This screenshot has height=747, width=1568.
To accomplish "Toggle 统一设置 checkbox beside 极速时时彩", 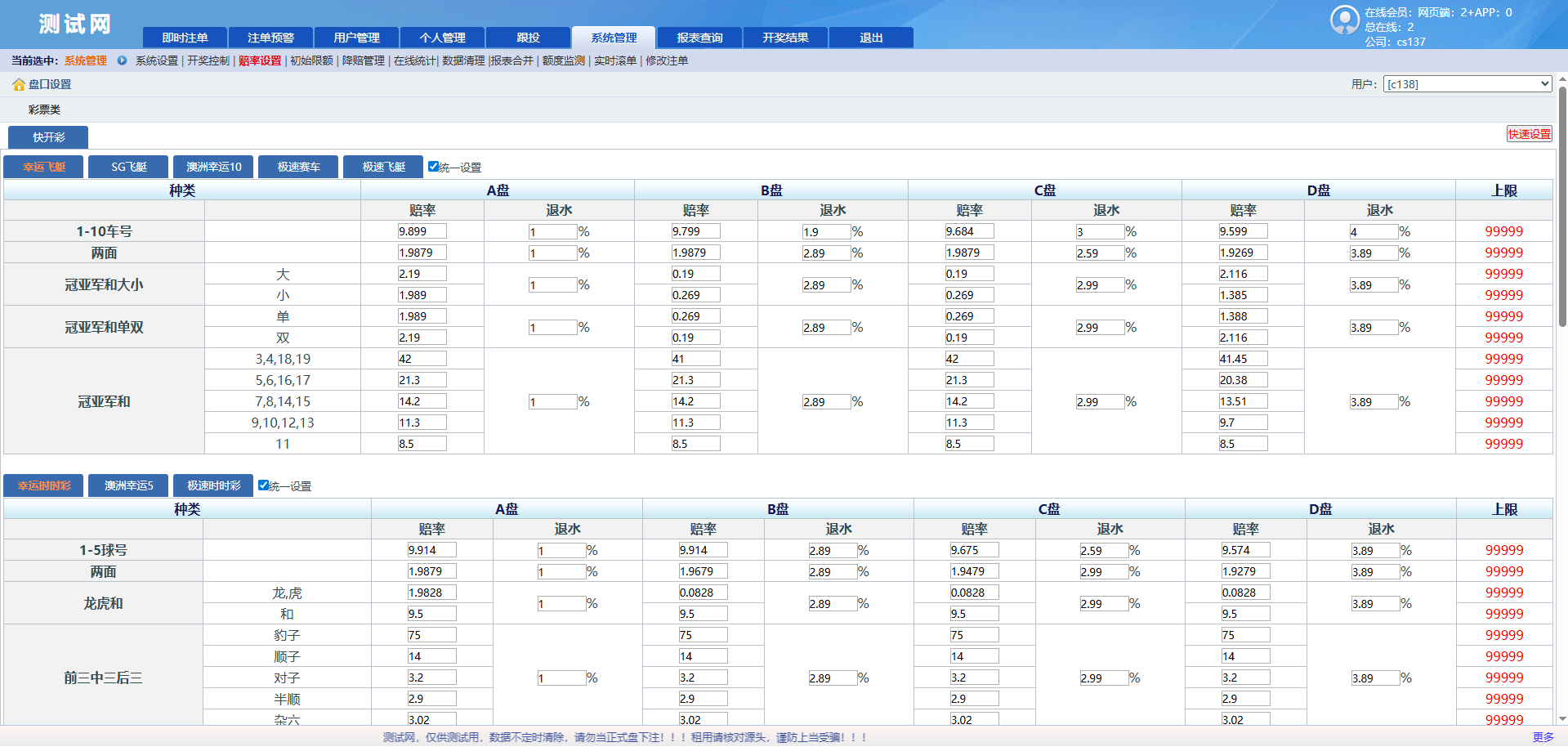I will pyautogui.click(x=263, y=485).
